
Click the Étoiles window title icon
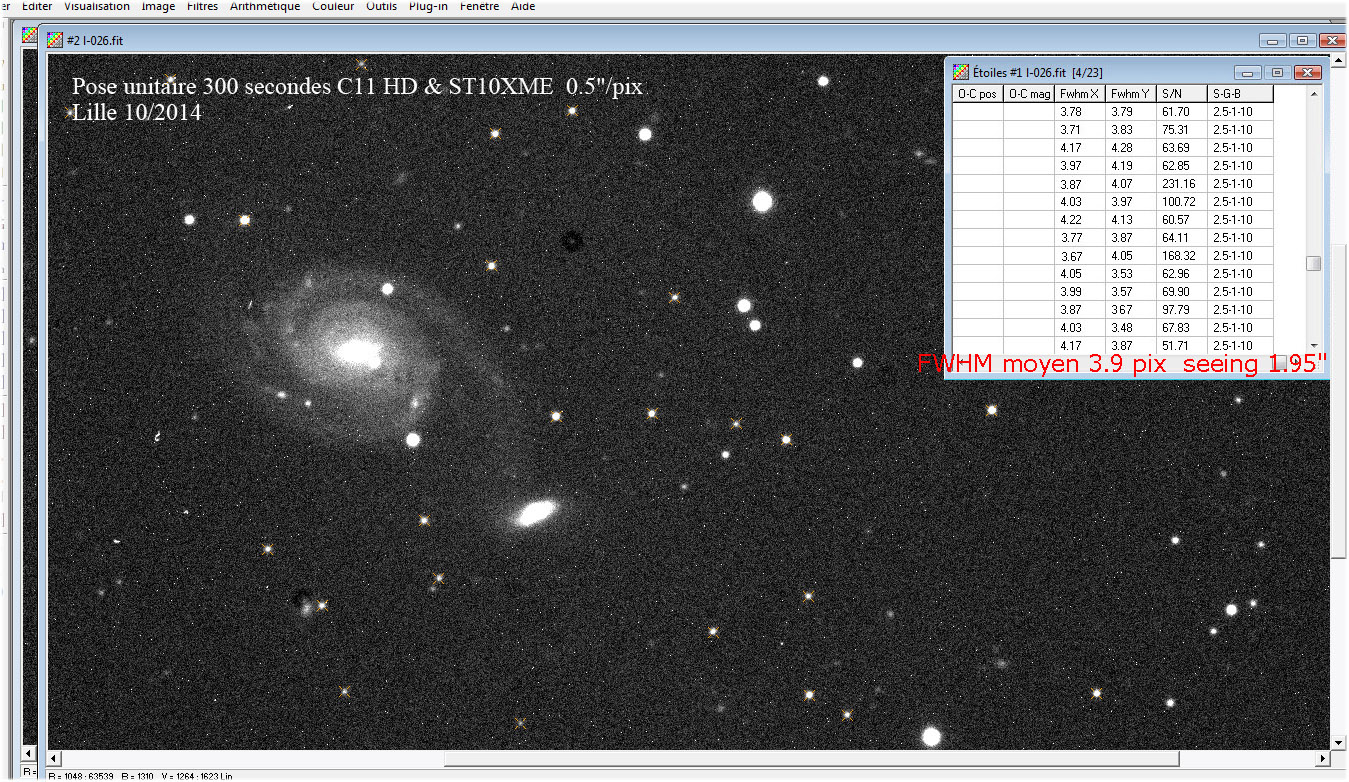[960, 72]
